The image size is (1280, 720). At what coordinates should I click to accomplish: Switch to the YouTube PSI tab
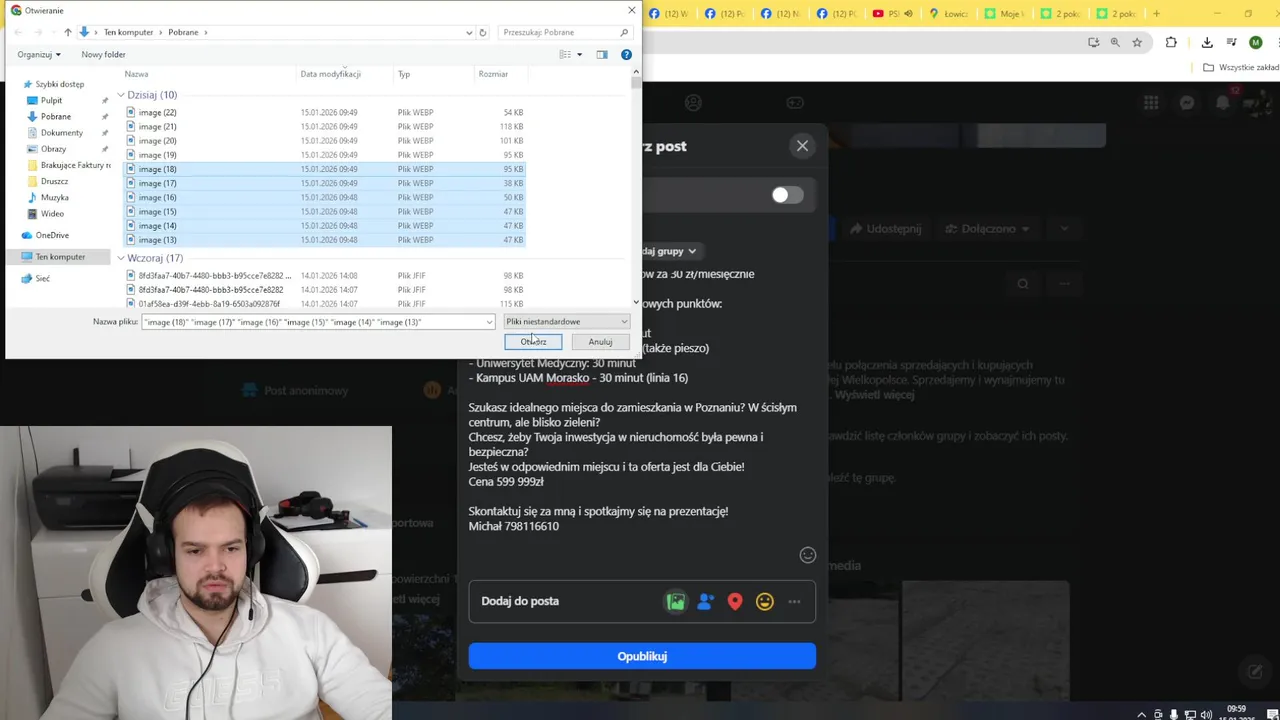pyautogui.click(x=890, y=13)
